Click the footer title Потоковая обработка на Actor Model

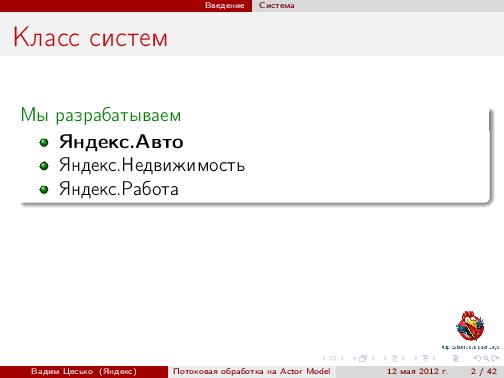tap(252, 371)
